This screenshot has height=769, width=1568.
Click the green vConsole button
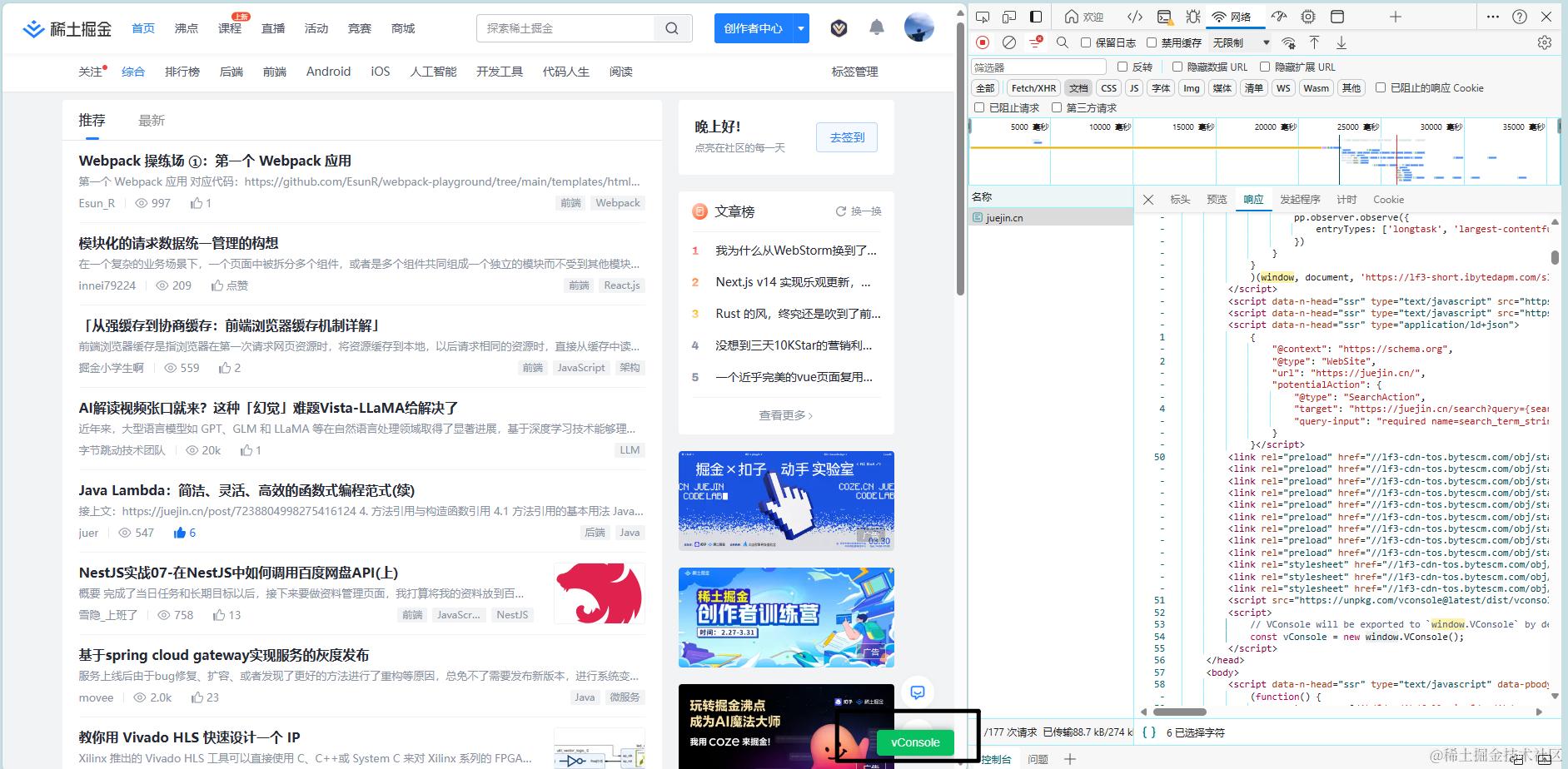coord(915,742)
